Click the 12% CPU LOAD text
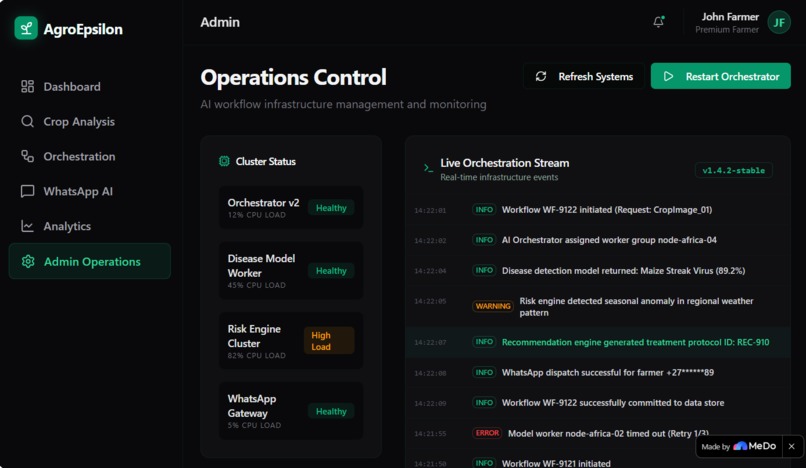Screen dimensions: 806x468 click(257, 215)
